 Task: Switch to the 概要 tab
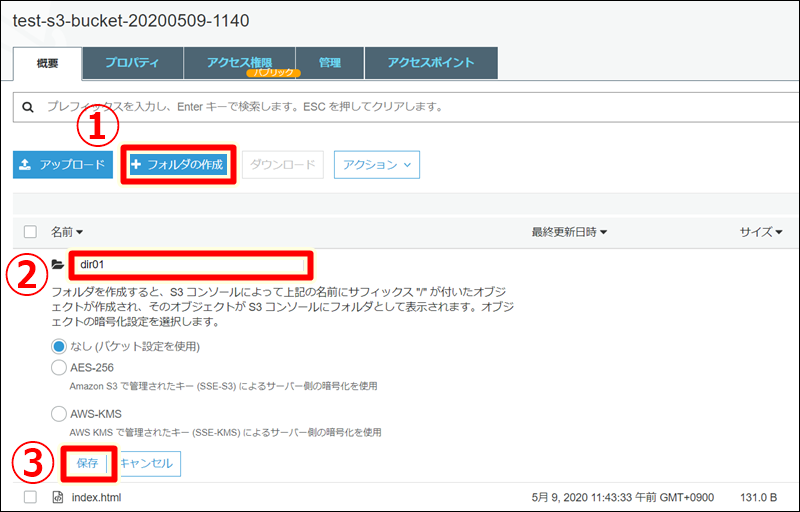47,64
